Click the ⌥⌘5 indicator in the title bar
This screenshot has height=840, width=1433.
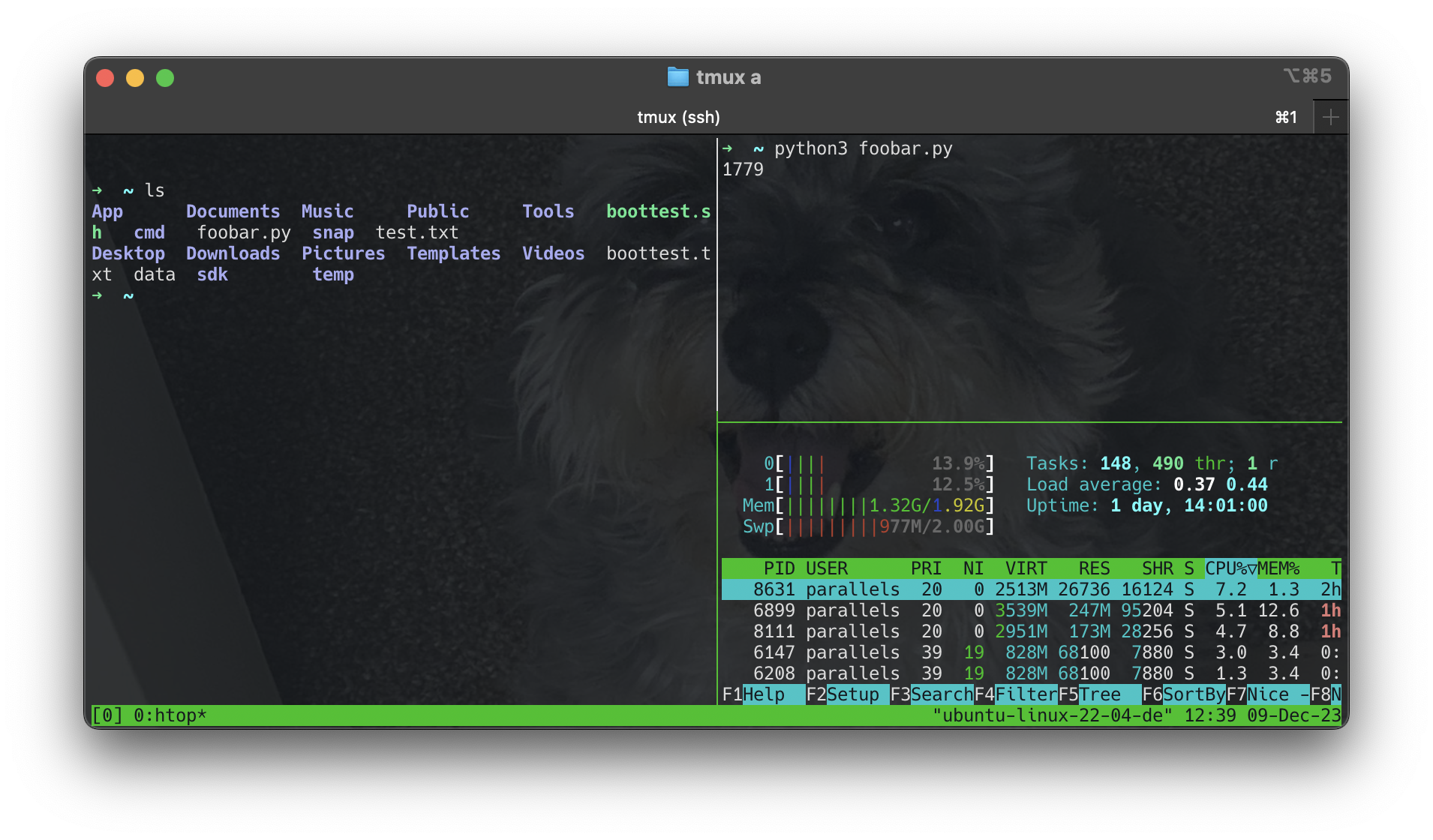click(x=1308, y=75)
